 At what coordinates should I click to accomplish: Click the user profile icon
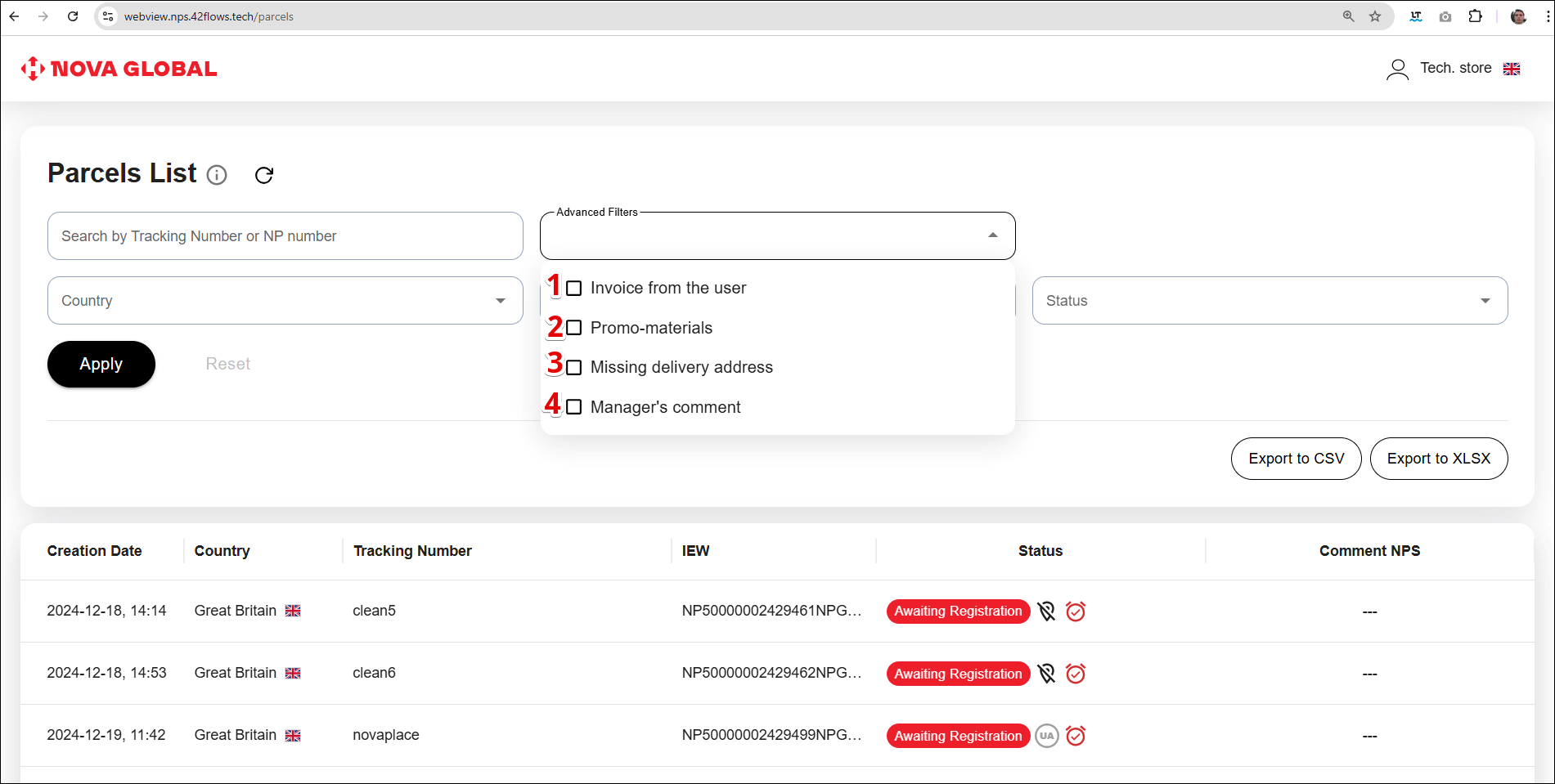coord(1397,69)
